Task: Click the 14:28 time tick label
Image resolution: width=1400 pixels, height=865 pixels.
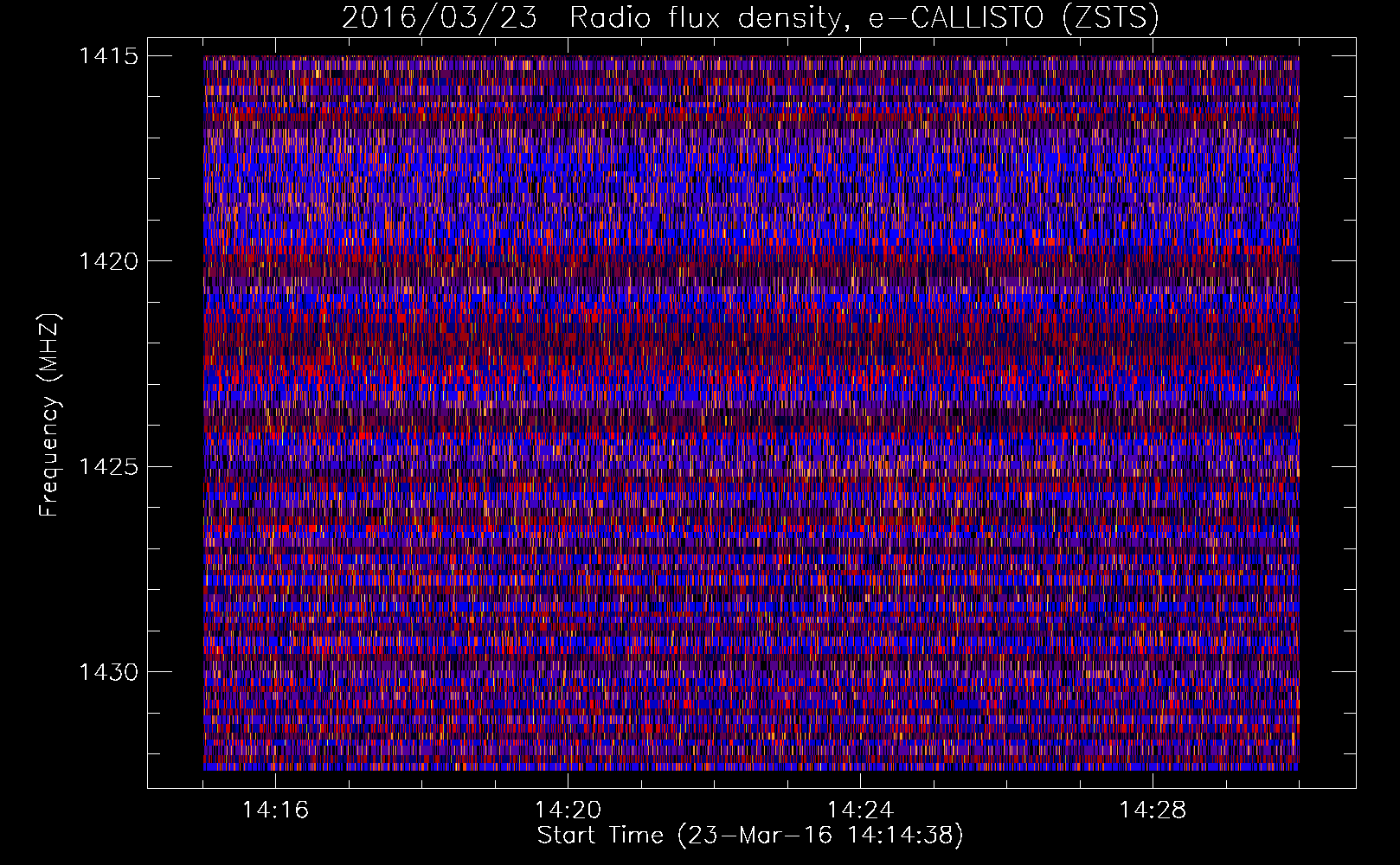Action: point(1153,811)
